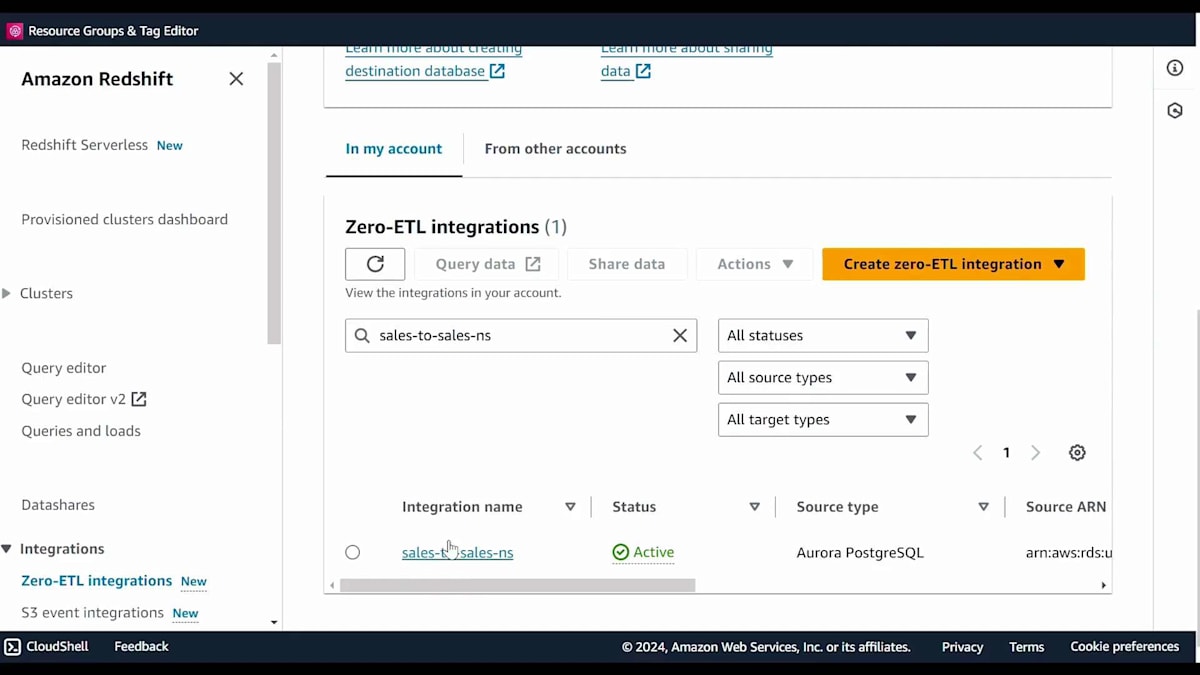
Task: Close the Amazon Redshift side navigation
Action: pyautogui.click(x=236, y=79)
